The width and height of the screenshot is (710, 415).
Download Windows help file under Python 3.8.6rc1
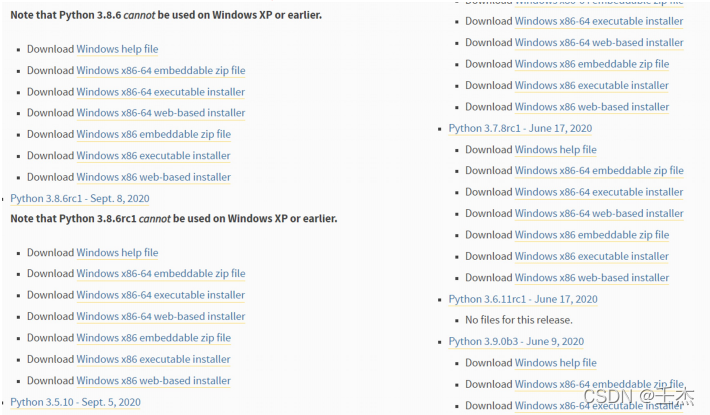tap(117, 253)
